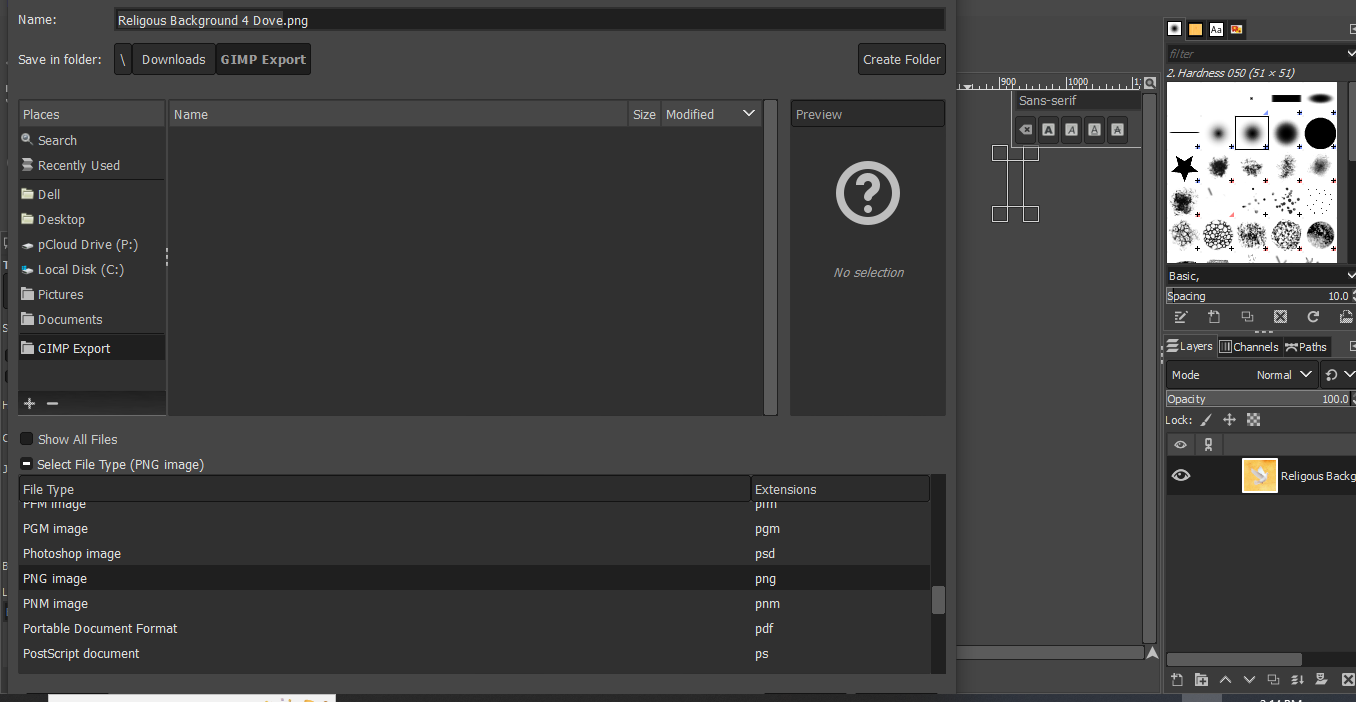Select the large solid black circle brush
This screenshot has height=702, width=1356.
coord(1320,132)
